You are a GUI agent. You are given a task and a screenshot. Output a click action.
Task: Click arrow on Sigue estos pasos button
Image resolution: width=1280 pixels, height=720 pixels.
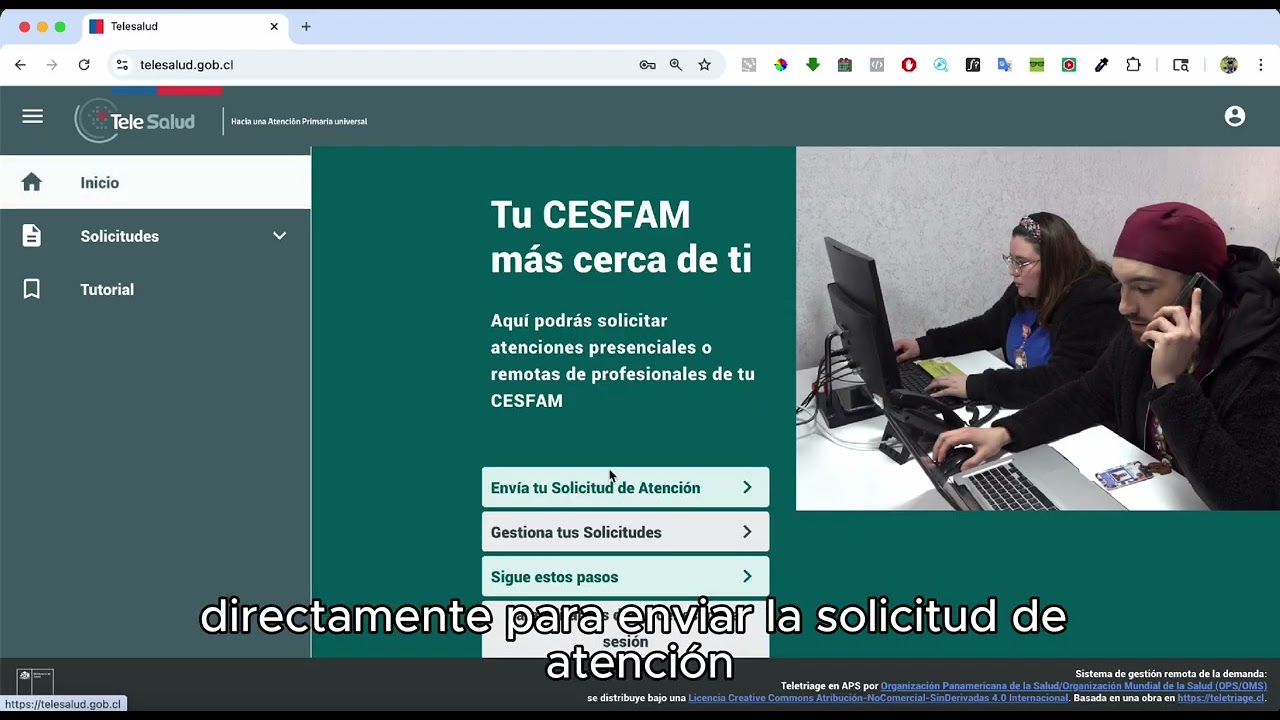click(747, 577)
